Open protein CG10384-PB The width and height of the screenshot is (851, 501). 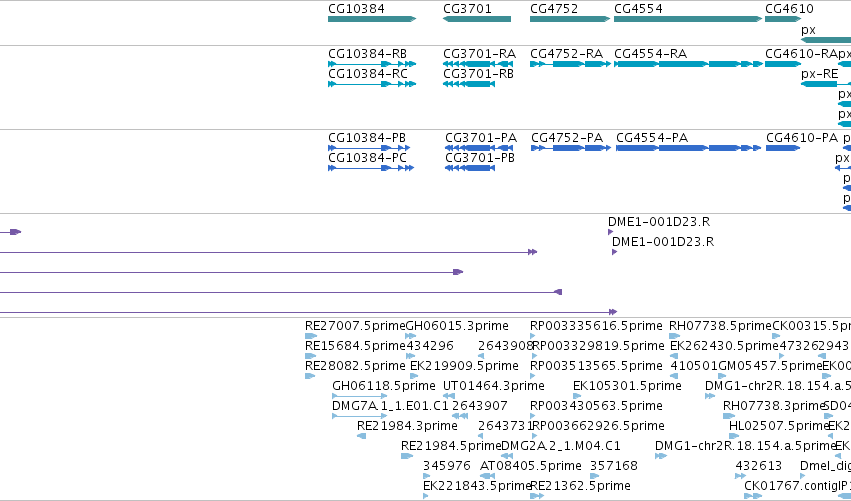[367, 138]
